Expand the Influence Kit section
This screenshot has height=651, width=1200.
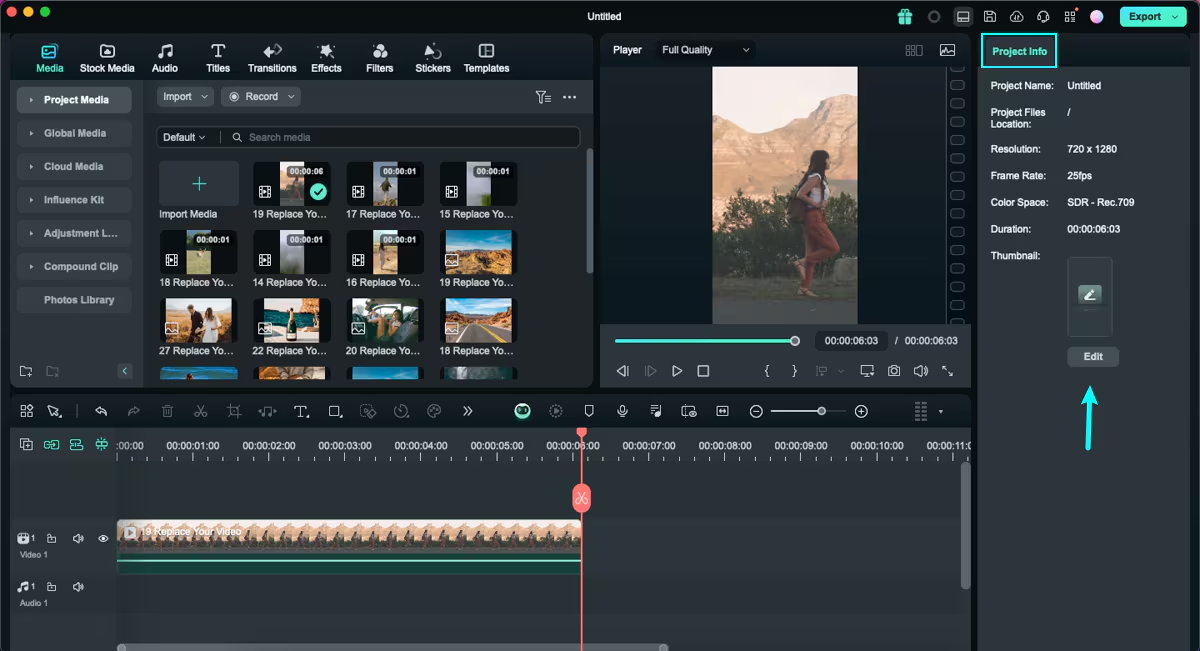[74, 200]
